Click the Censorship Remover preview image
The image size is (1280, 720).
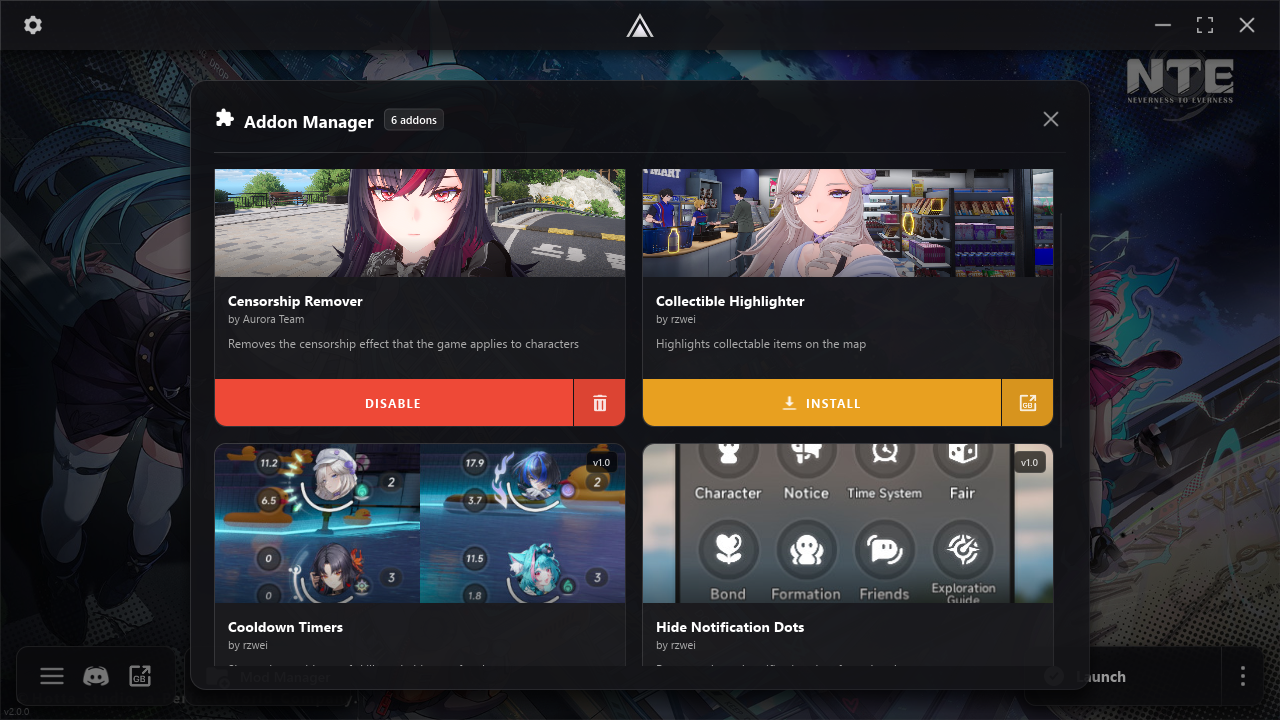tap(420, 223)
